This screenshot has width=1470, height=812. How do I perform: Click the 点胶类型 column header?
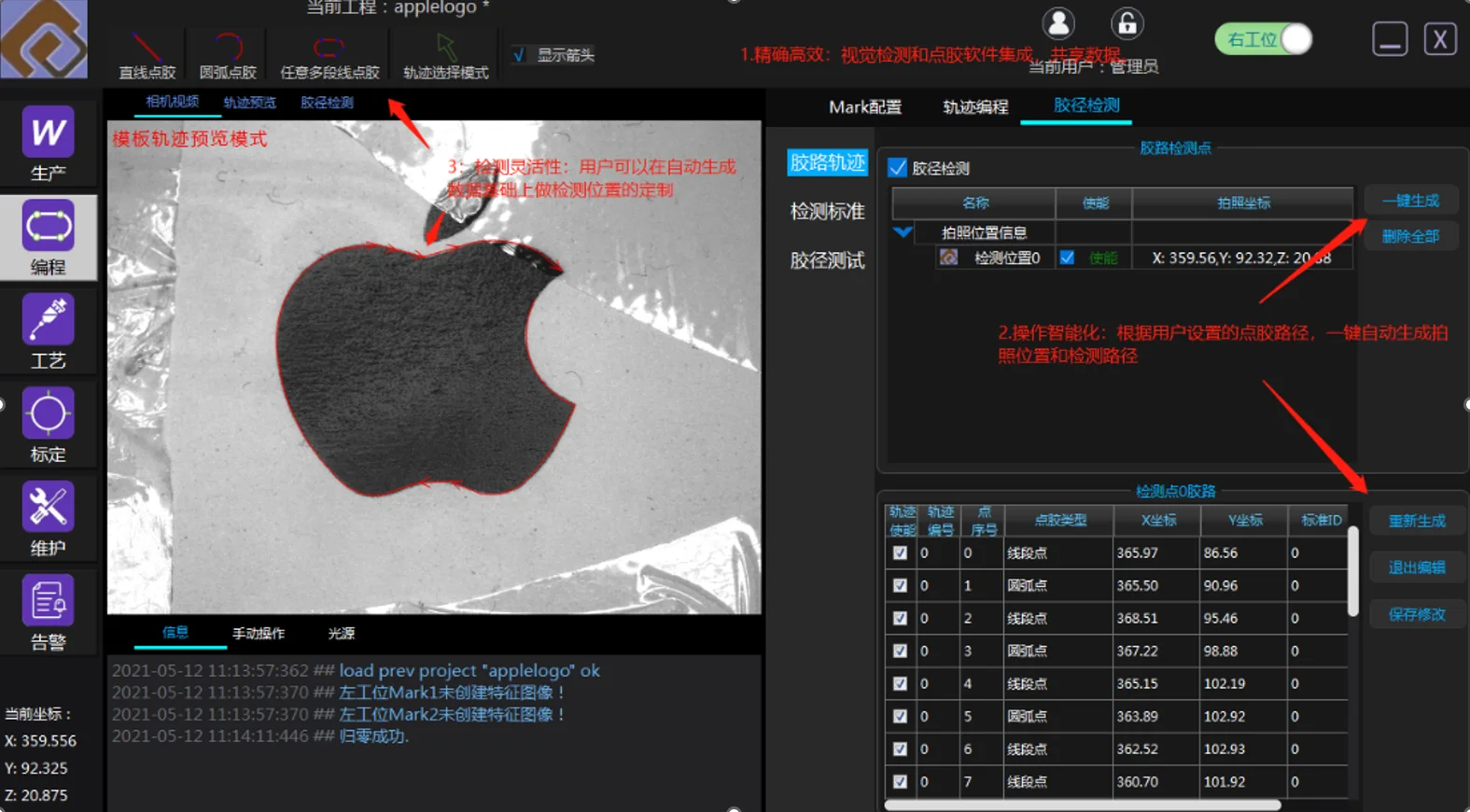[x=1059, y=520]
